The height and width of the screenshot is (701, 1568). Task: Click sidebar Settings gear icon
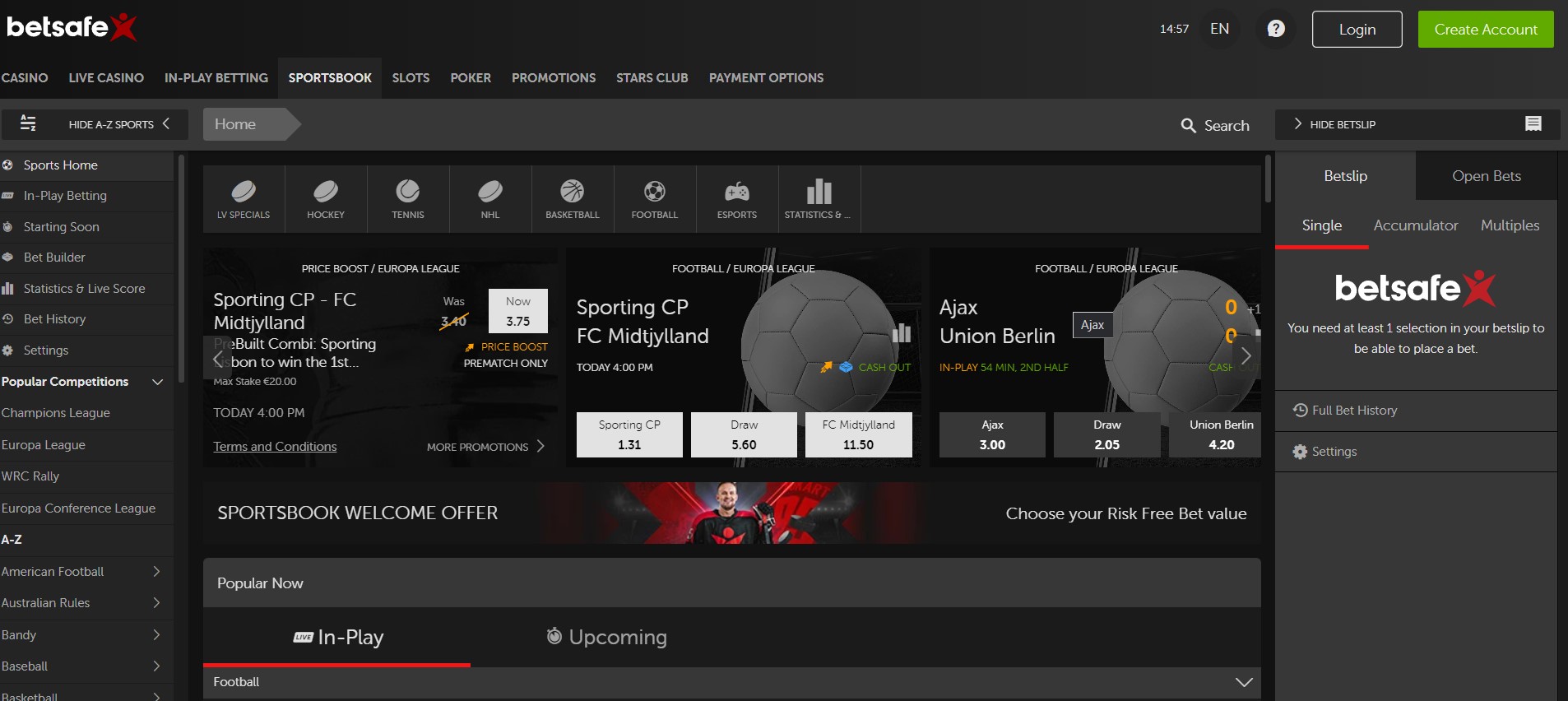[7, 350]
